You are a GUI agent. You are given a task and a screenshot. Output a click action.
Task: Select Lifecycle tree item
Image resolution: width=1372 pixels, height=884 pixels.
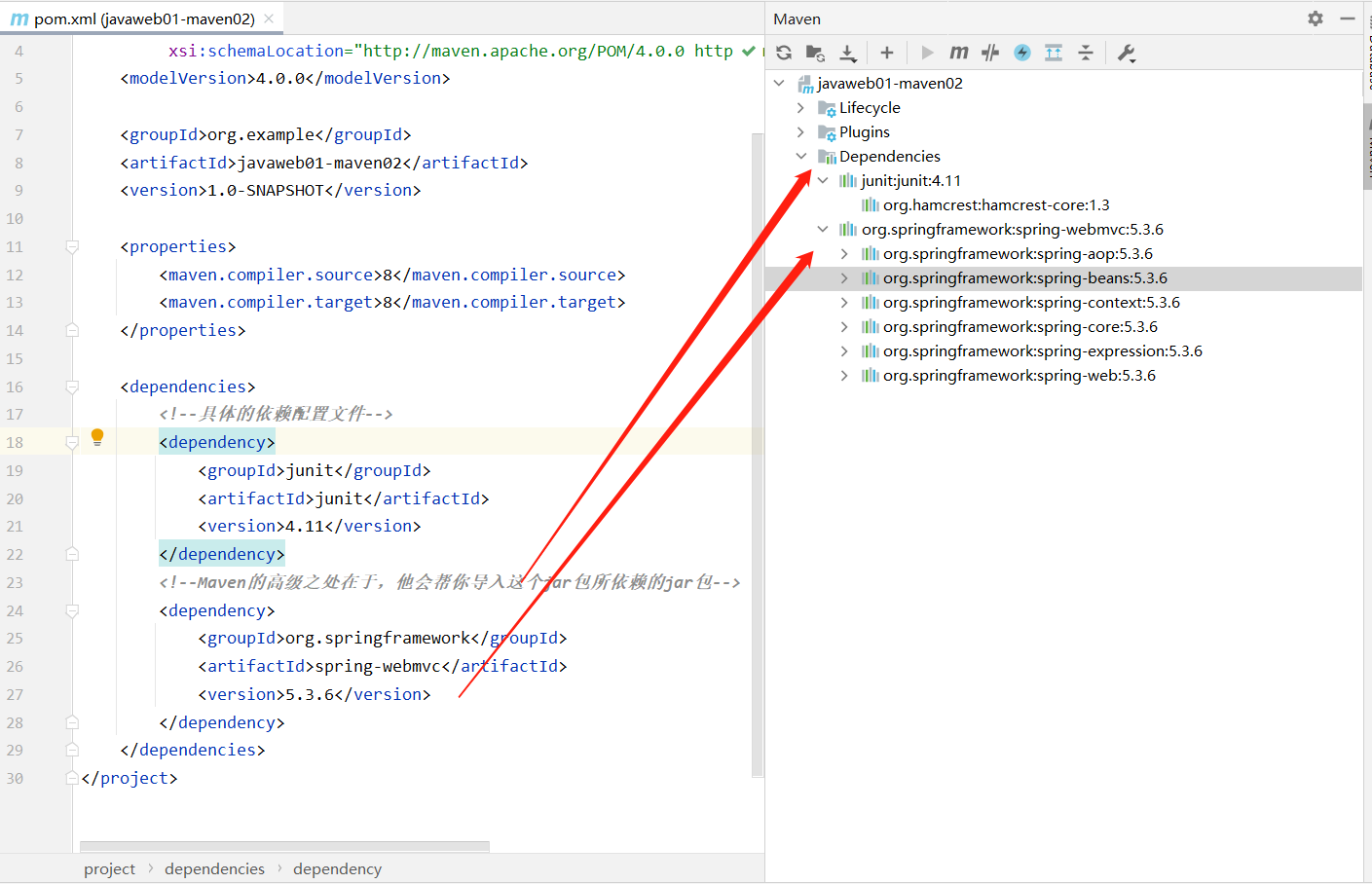870,108
